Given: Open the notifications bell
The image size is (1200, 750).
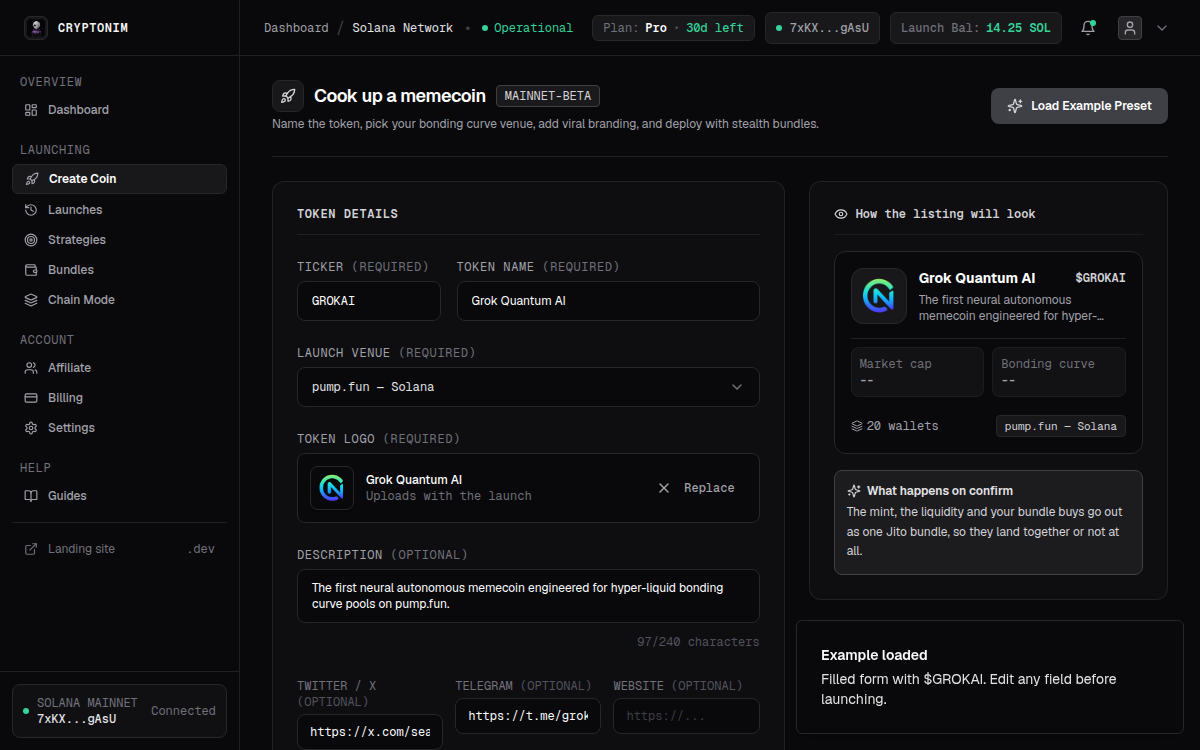Looking at the screenshot, I should [x=1088, y=28].
